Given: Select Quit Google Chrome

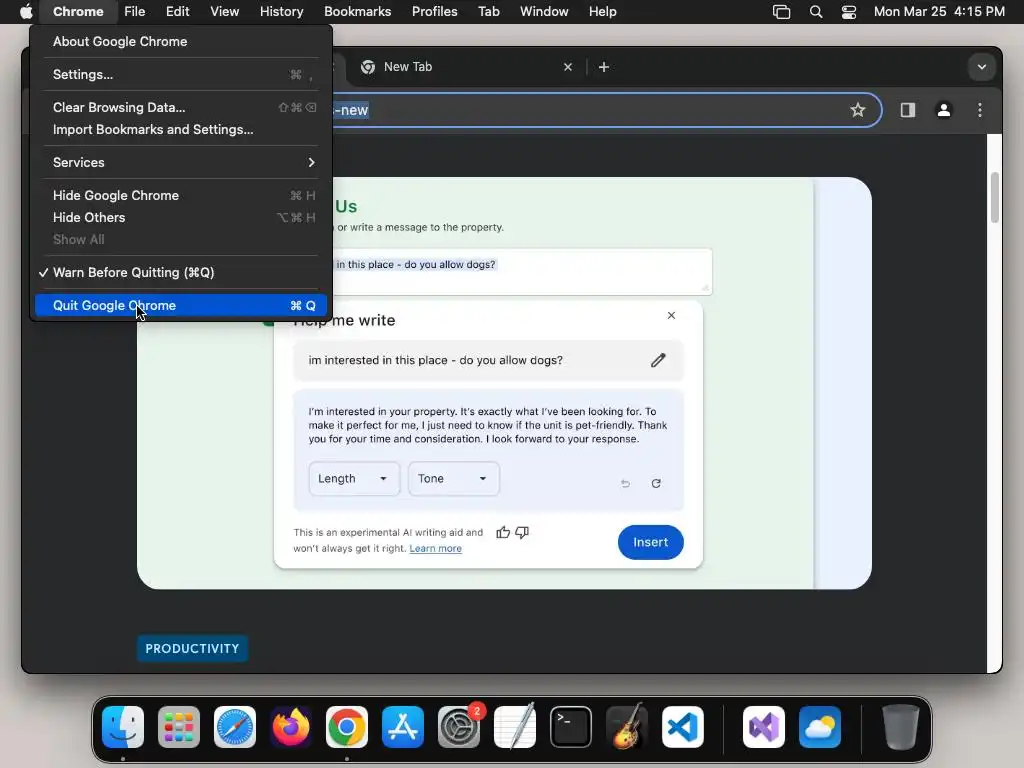Looking at the screenshot, I should point(181,305).
